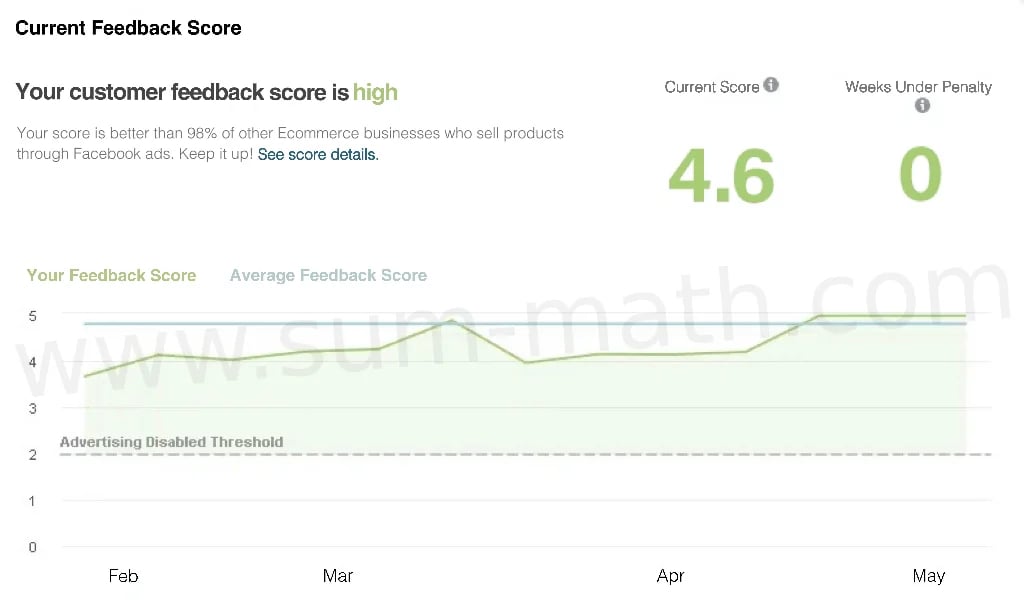
Task: Click the 0 weeks under penalty value
Action: coord(920,174)
